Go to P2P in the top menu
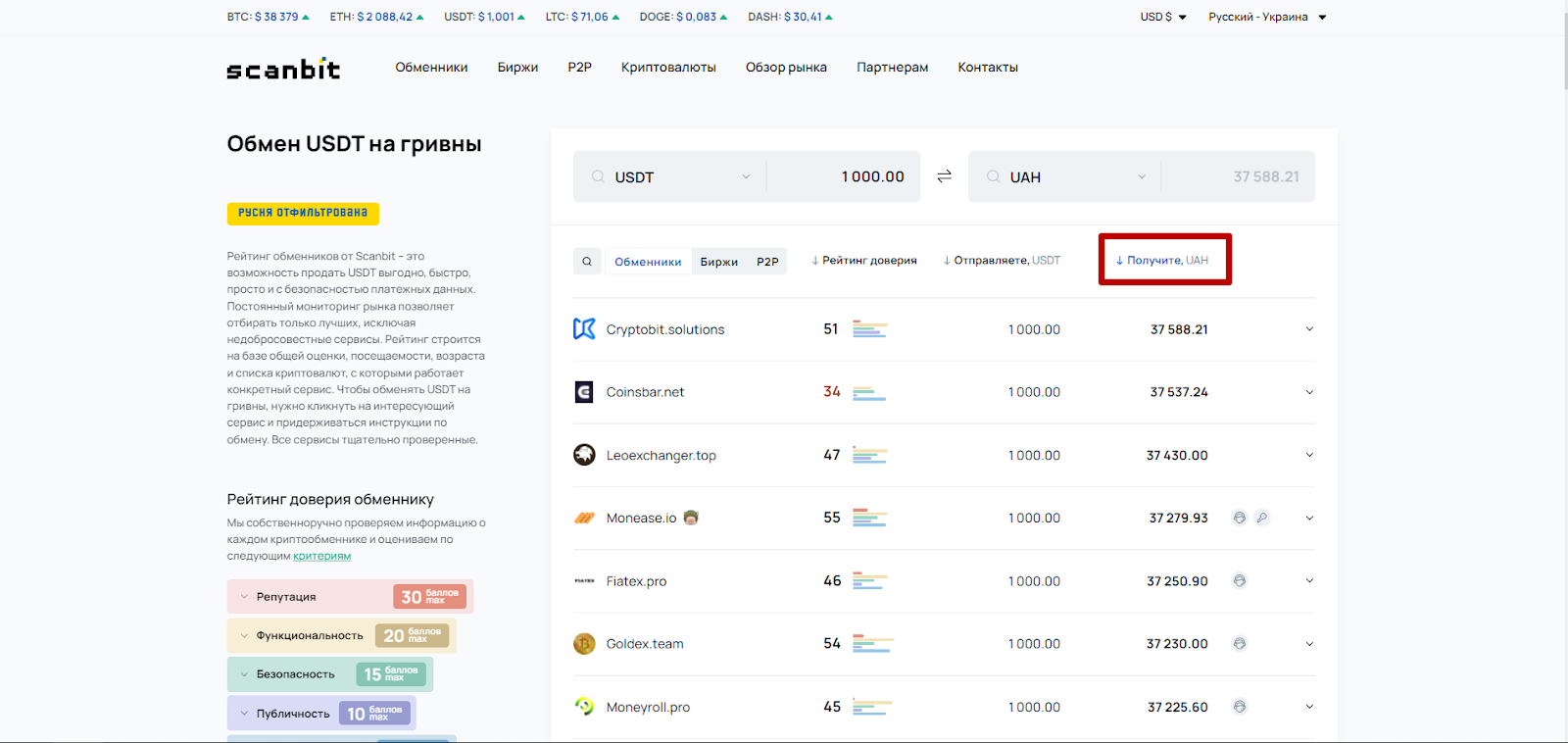Image resolution: width=1568 pixels, height=743 pixels. [x=580, y=68]
